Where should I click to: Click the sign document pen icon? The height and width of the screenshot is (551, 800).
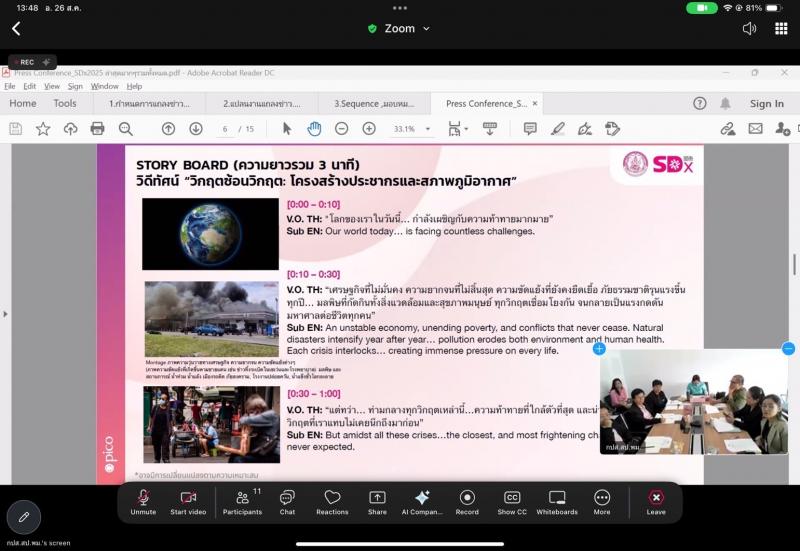585,129
